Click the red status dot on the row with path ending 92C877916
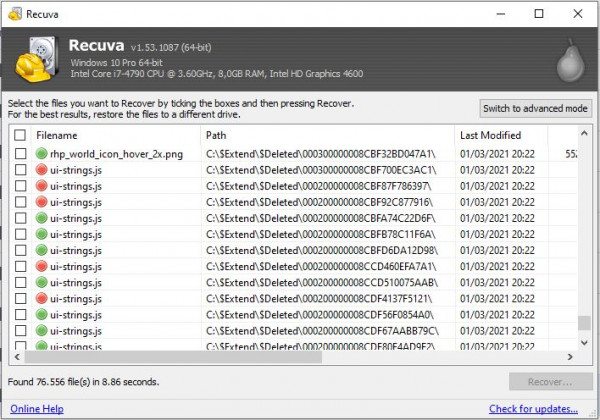The height and width of the screenshot is (420, 600). pos(41,202)
